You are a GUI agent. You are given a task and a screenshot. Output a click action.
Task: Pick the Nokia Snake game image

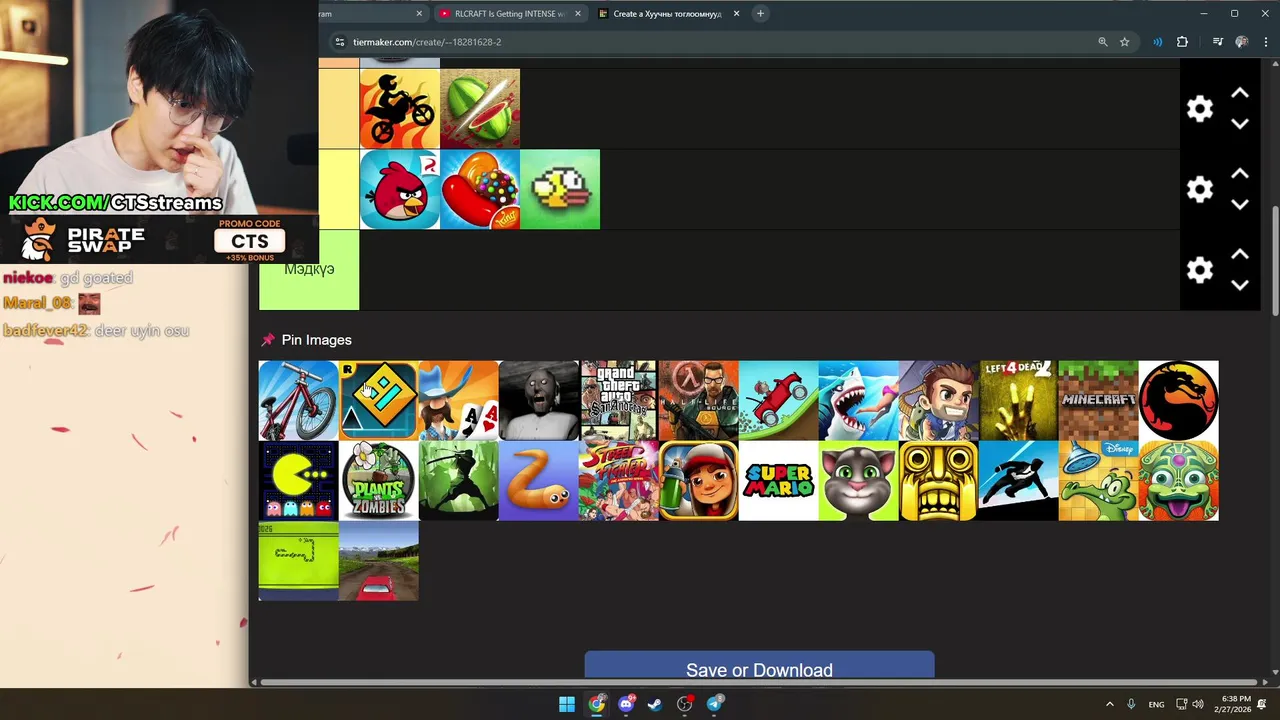pos(298,561)
